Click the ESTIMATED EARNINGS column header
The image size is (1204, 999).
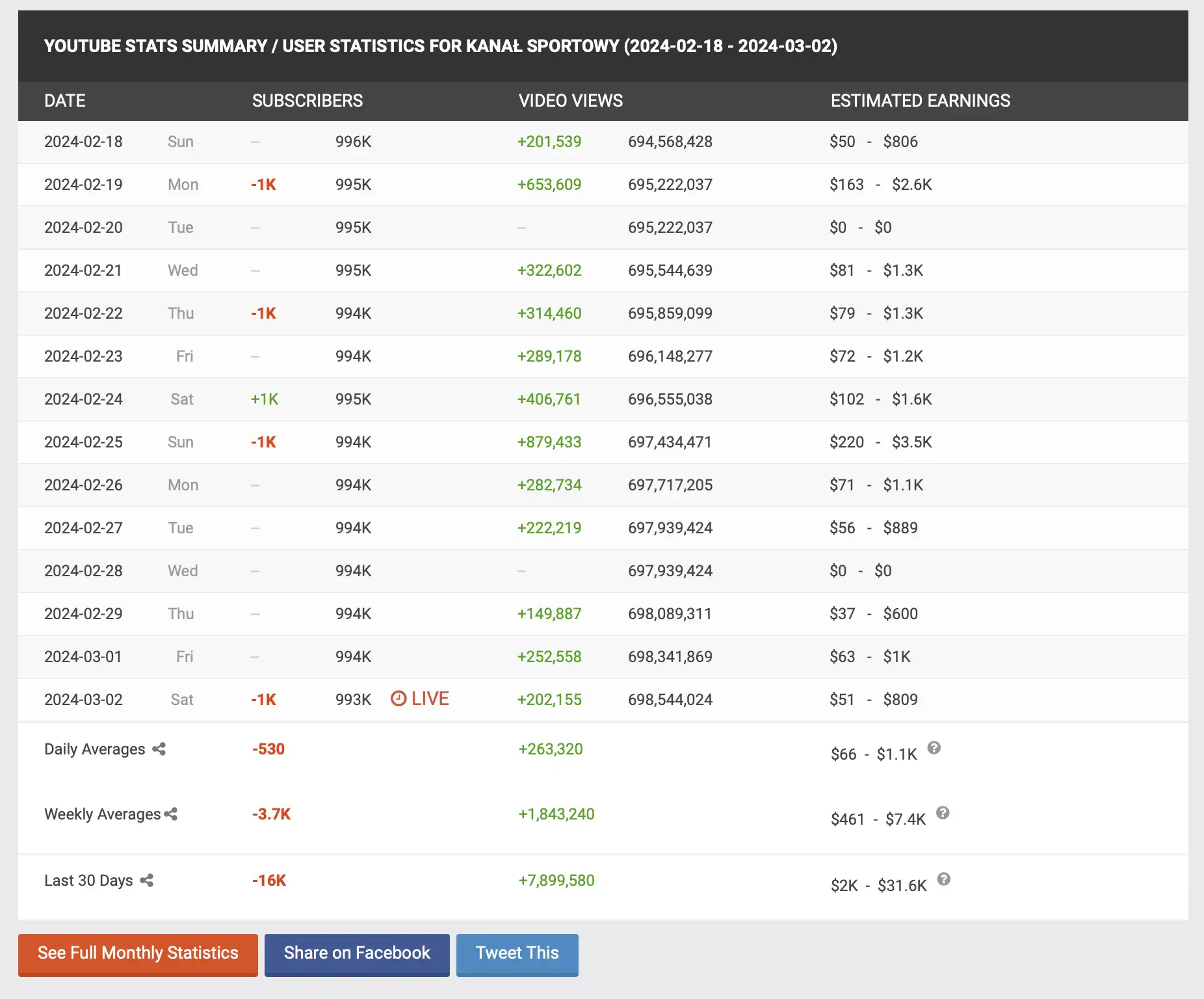point(920,101)
